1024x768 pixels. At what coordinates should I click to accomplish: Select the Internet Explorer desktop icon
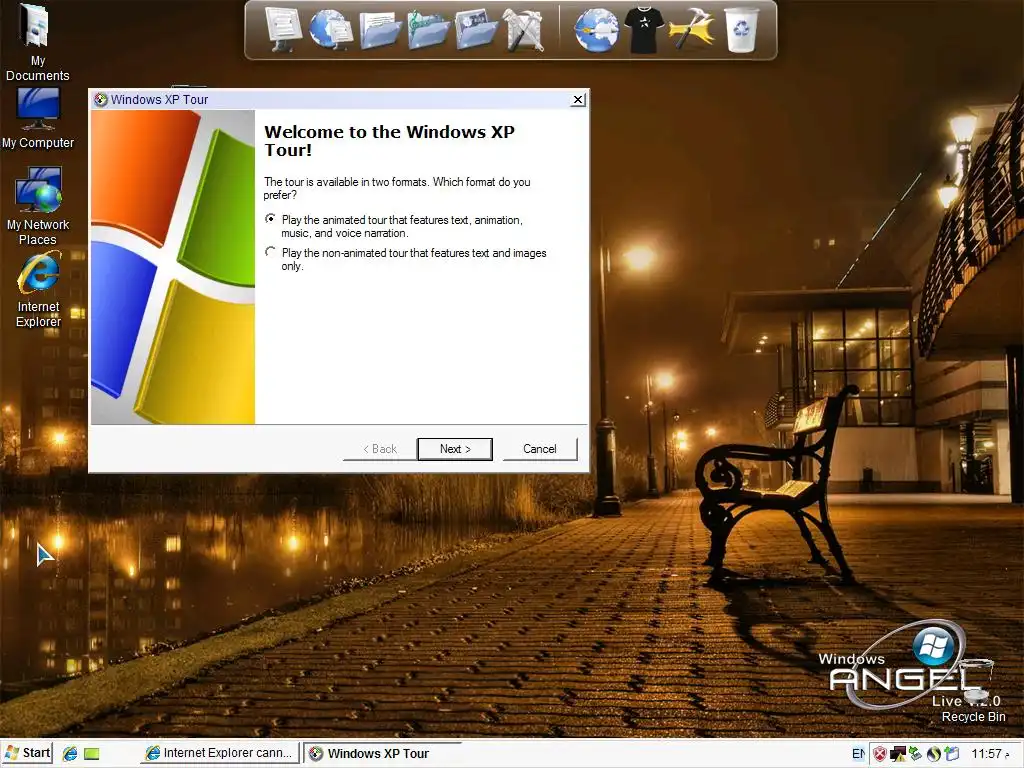38,290
